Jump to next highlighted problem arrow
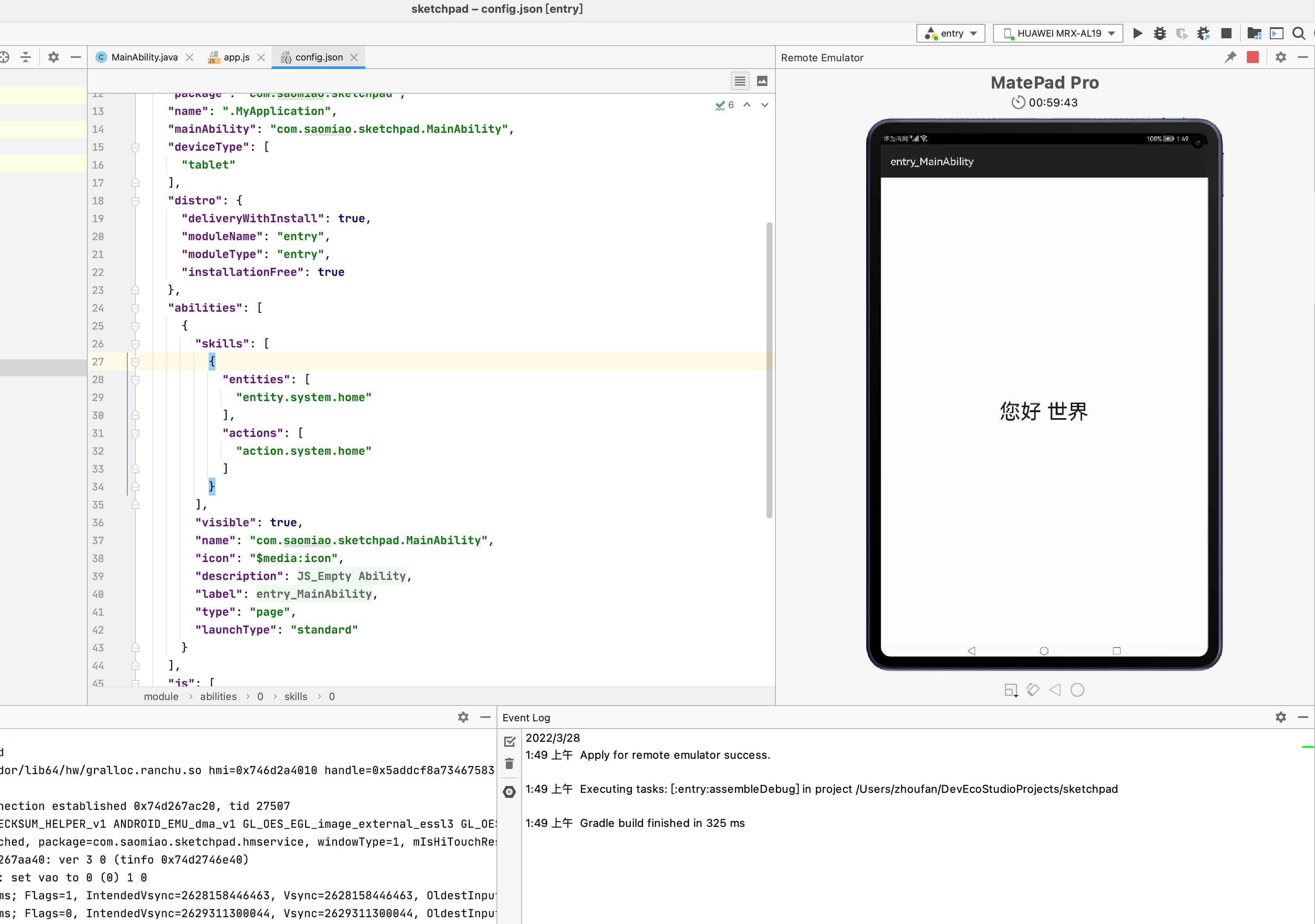The width and height of the screenshot is (1315, 924). click(x=765, y=105)
